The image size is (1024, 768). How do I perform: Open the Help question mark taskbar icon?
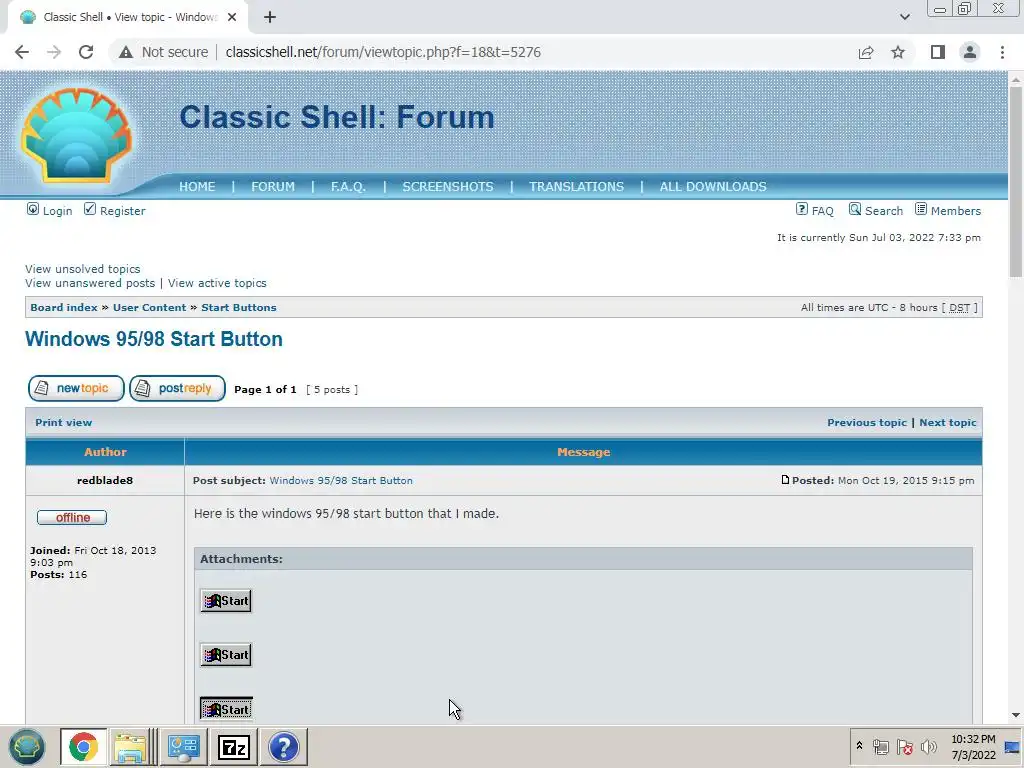pos(283,747)
